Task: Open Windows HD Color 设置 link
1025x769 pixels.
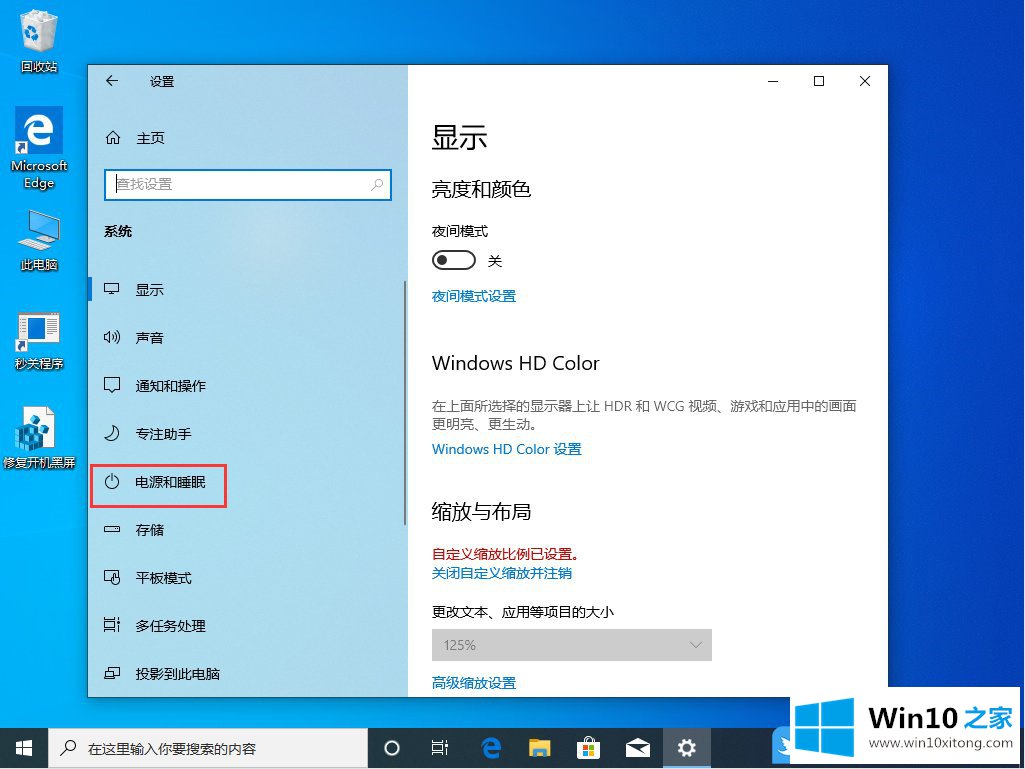Action: pos(507,449)
